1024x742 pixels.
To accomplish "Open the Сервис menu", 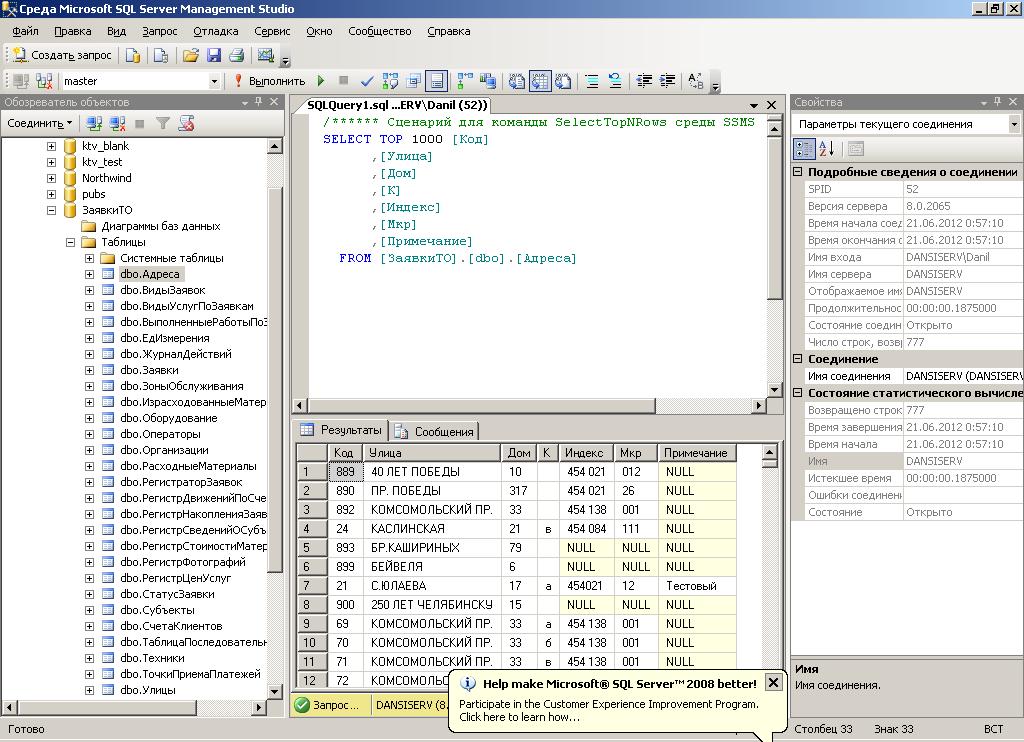I will [x=272, y=31].
